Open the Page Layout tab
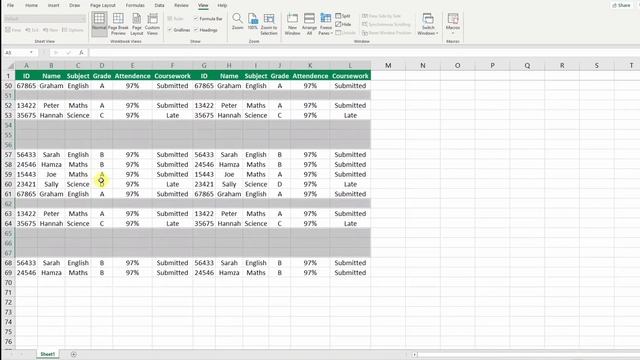 (103, 5)
